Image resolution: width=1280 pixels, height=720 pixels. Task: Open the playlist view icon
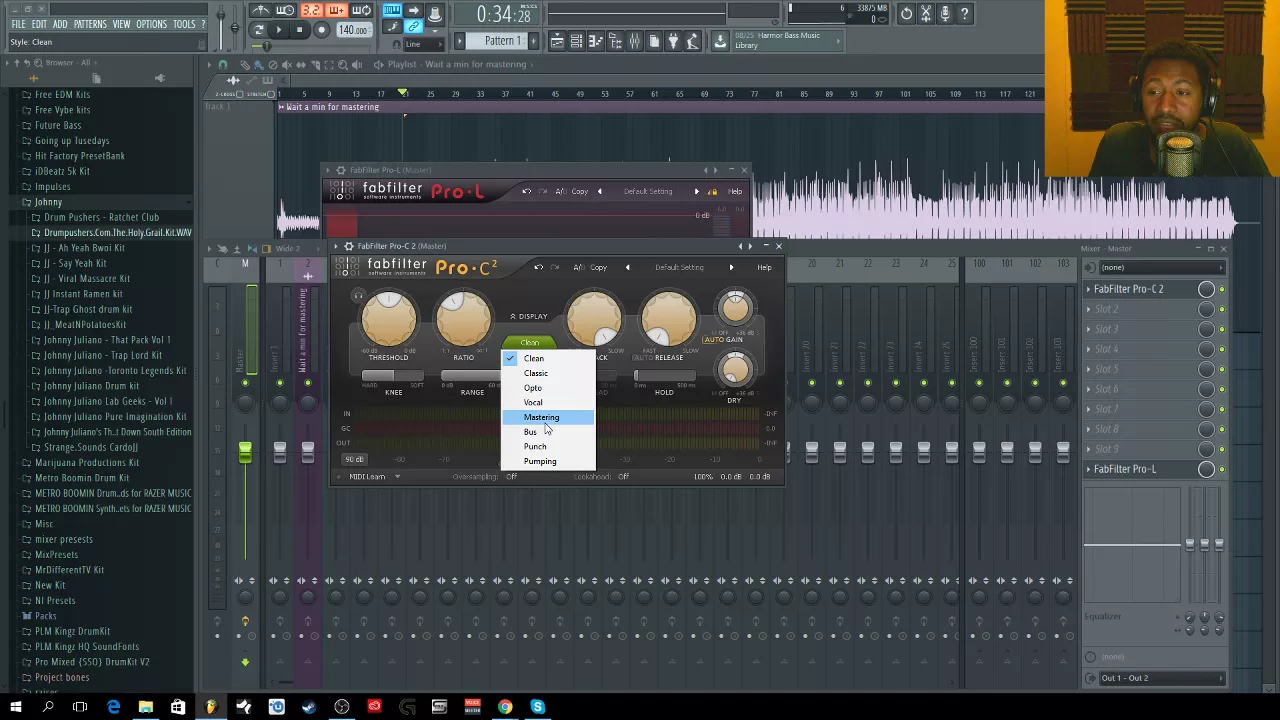(557, 41)
